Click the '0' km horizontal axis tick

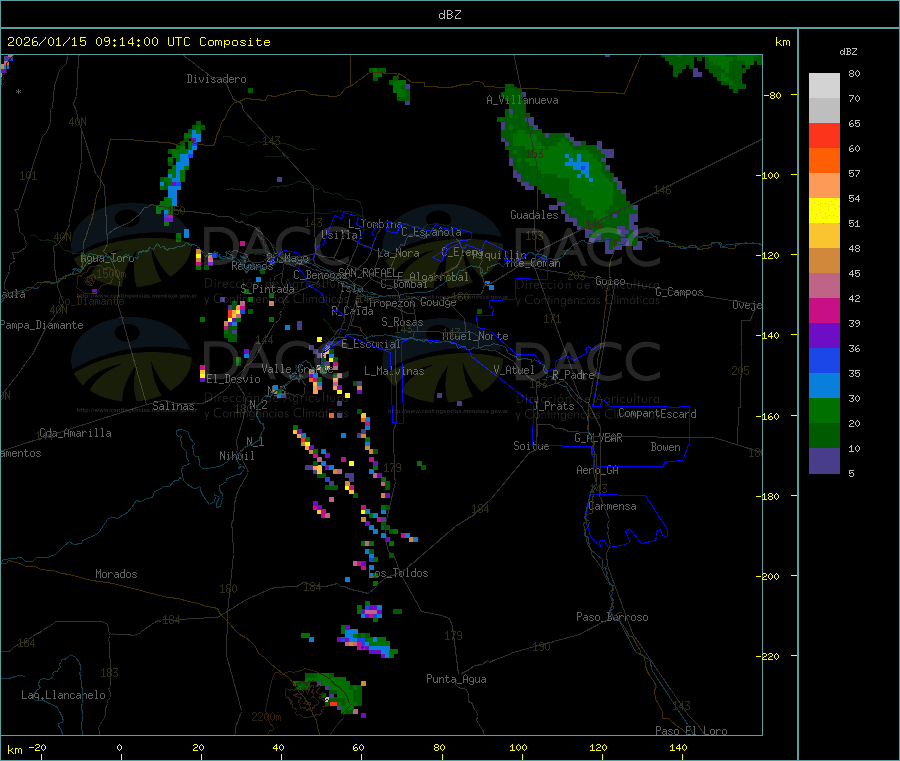tap(119, 747)
